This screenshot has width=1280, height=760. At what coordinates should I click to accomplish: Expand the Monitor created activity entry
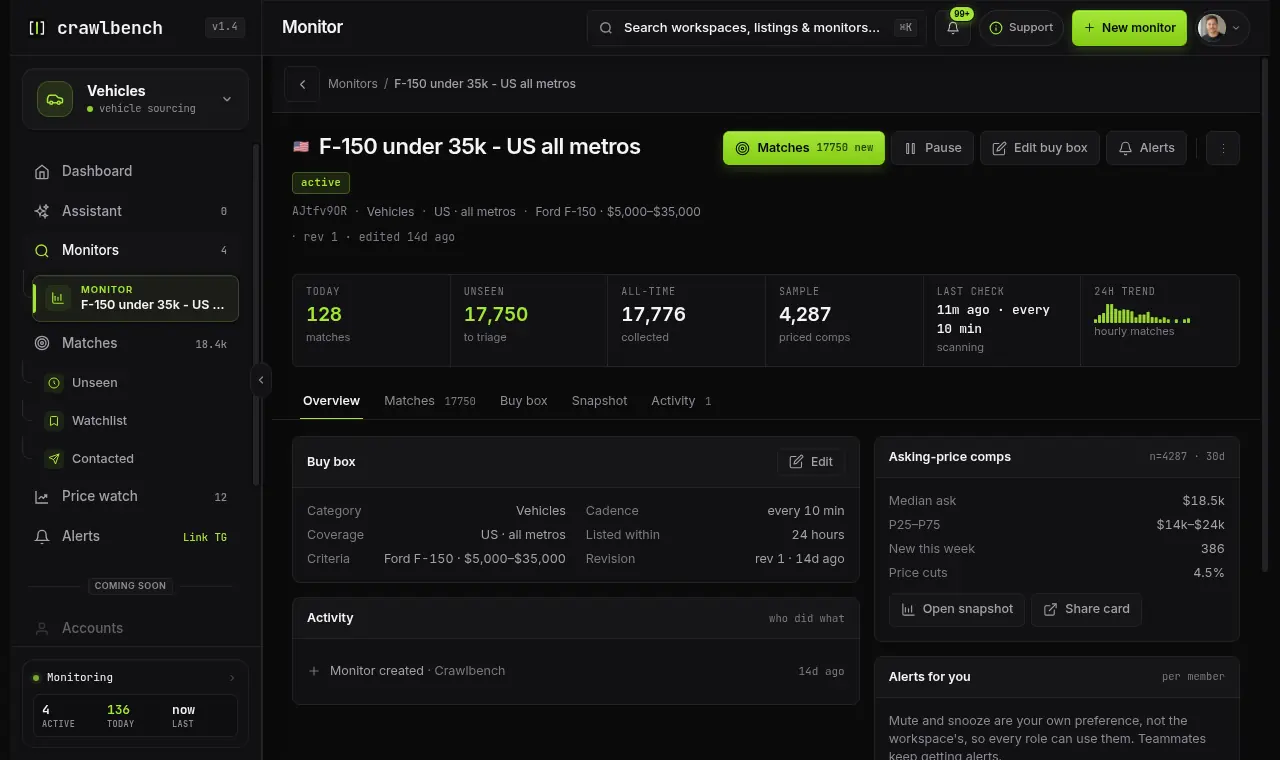pos(575,671)
